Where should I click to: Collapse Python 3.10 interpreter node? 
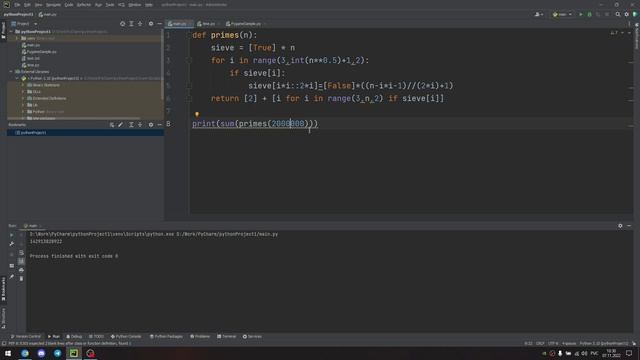point(17,78)
